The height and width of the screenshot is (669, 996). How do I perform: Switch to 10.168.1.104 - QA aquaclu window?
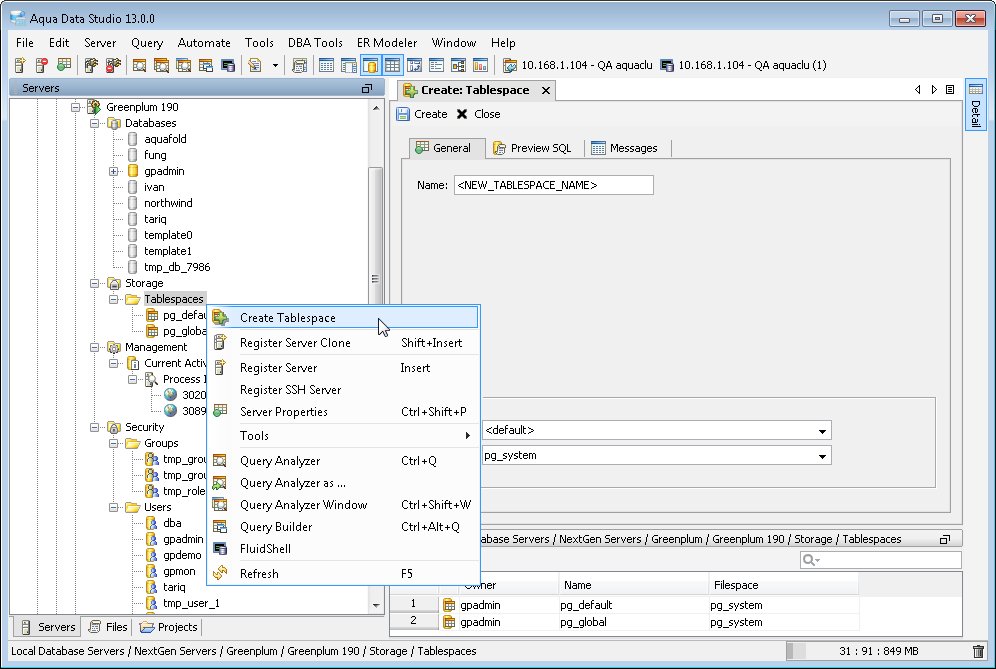[x=577, y=65]
